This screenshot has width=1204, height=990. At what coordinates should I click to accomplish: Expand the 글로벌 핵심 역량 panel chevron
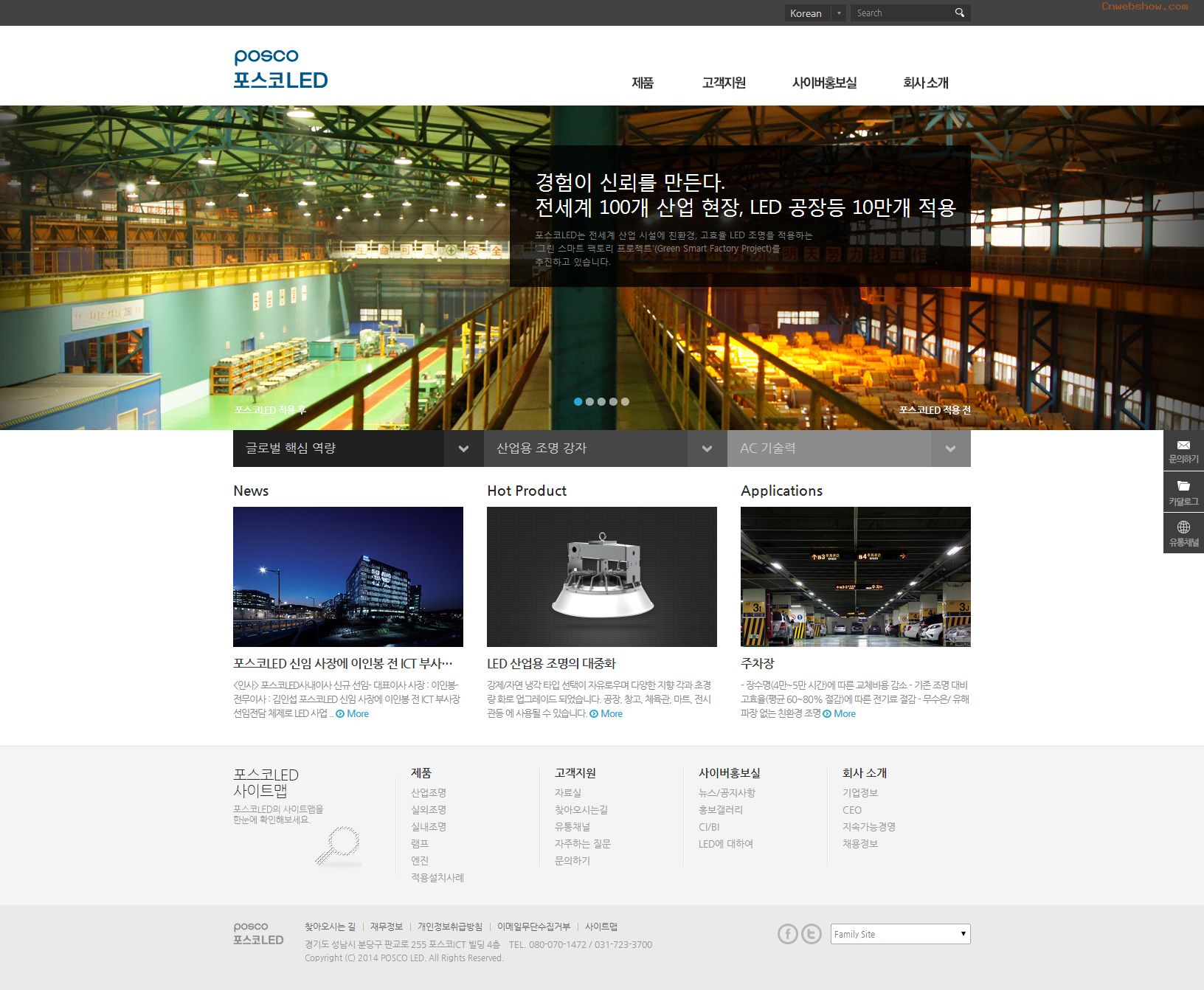pos(463,449)
